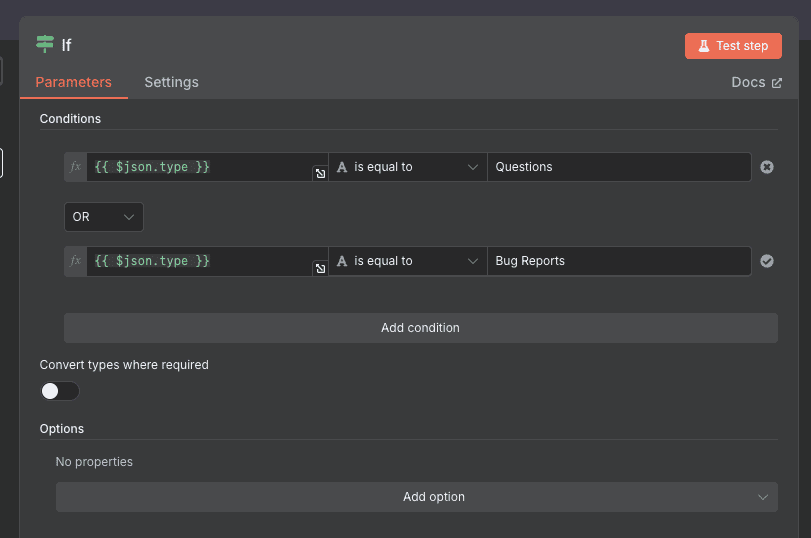
Task: Open operator dropdown for Questions condition
Action: pyautogui.click(x=407, y=167)
